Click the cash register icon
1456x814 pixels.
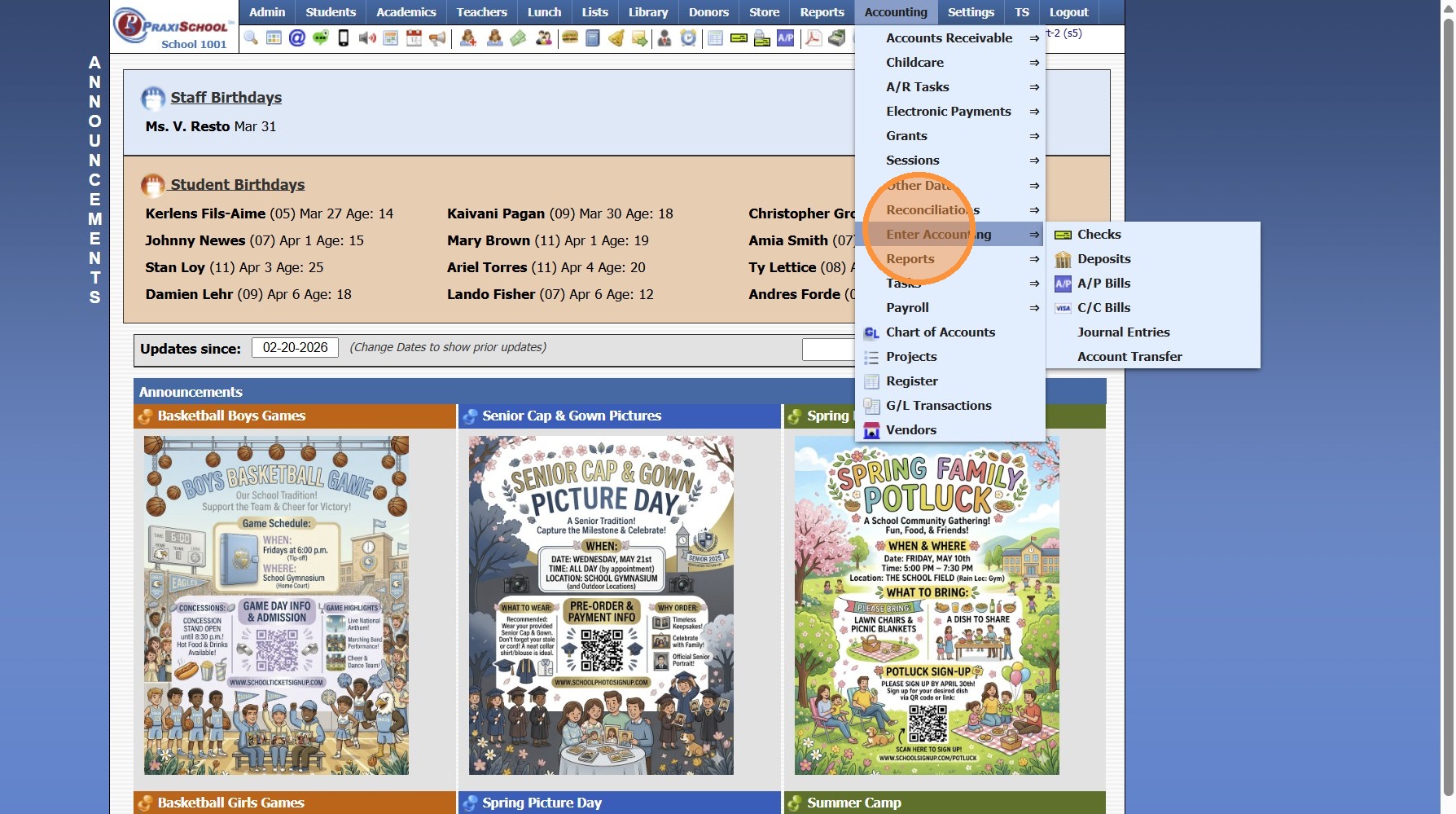(836, 37)
